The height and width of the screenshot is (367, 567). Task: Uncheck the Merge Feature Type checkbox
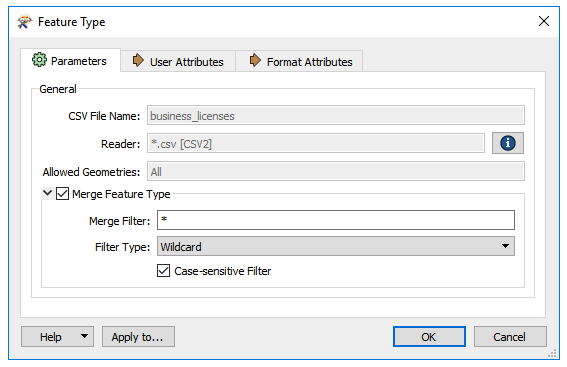(63, 194)
